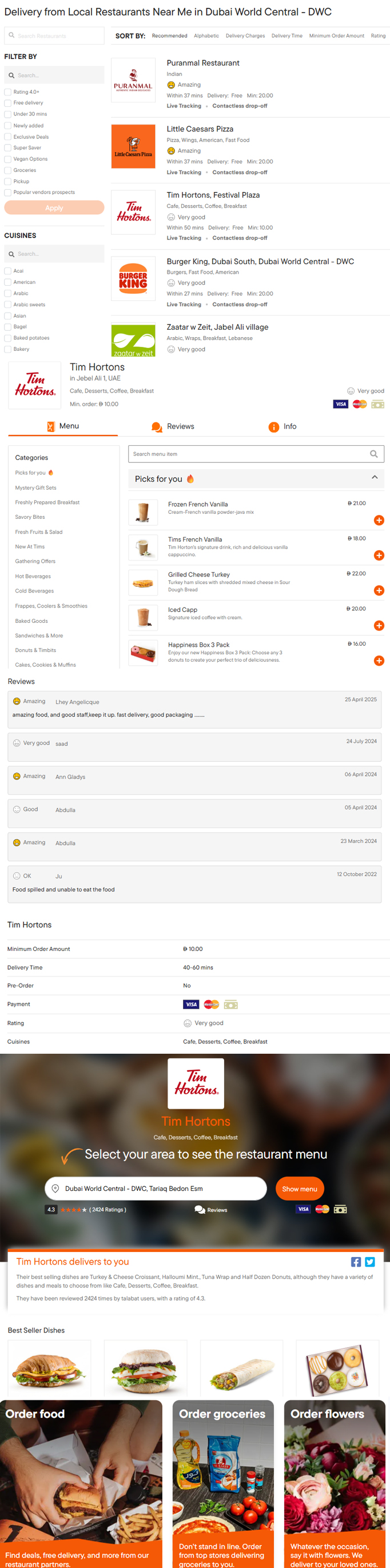390x1568 pixels.
Task: Click the Twitter share icon
Action: tap(370, 1262)
